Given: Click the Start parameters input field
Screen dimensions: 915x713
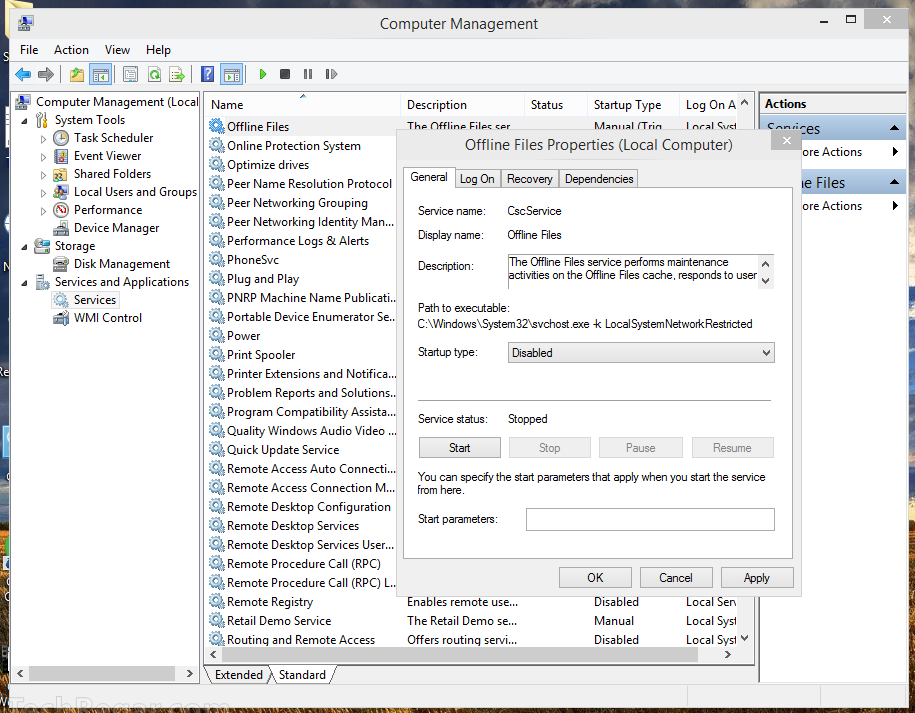Looking at the screenshot, I should click(x=650, y=519).
